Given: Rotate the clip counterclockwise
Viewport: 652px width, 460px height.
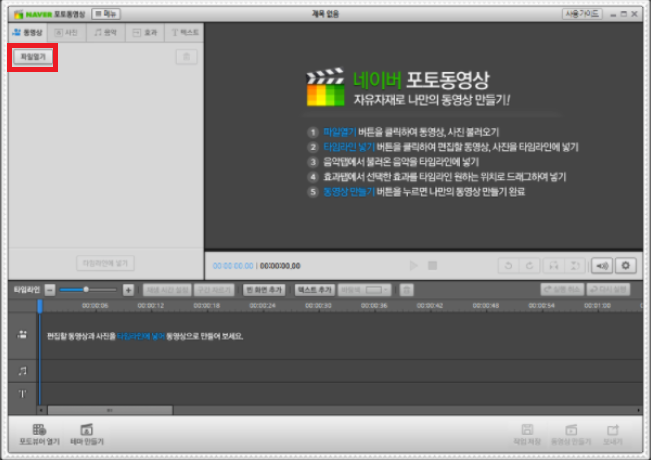Looking at the screenshot, I should point(508,265).
